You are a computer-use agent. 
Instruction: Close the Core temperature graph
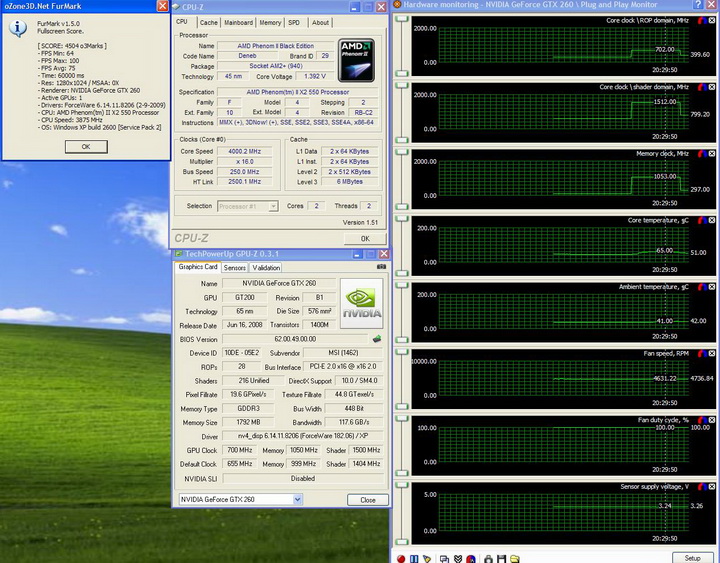712,221
